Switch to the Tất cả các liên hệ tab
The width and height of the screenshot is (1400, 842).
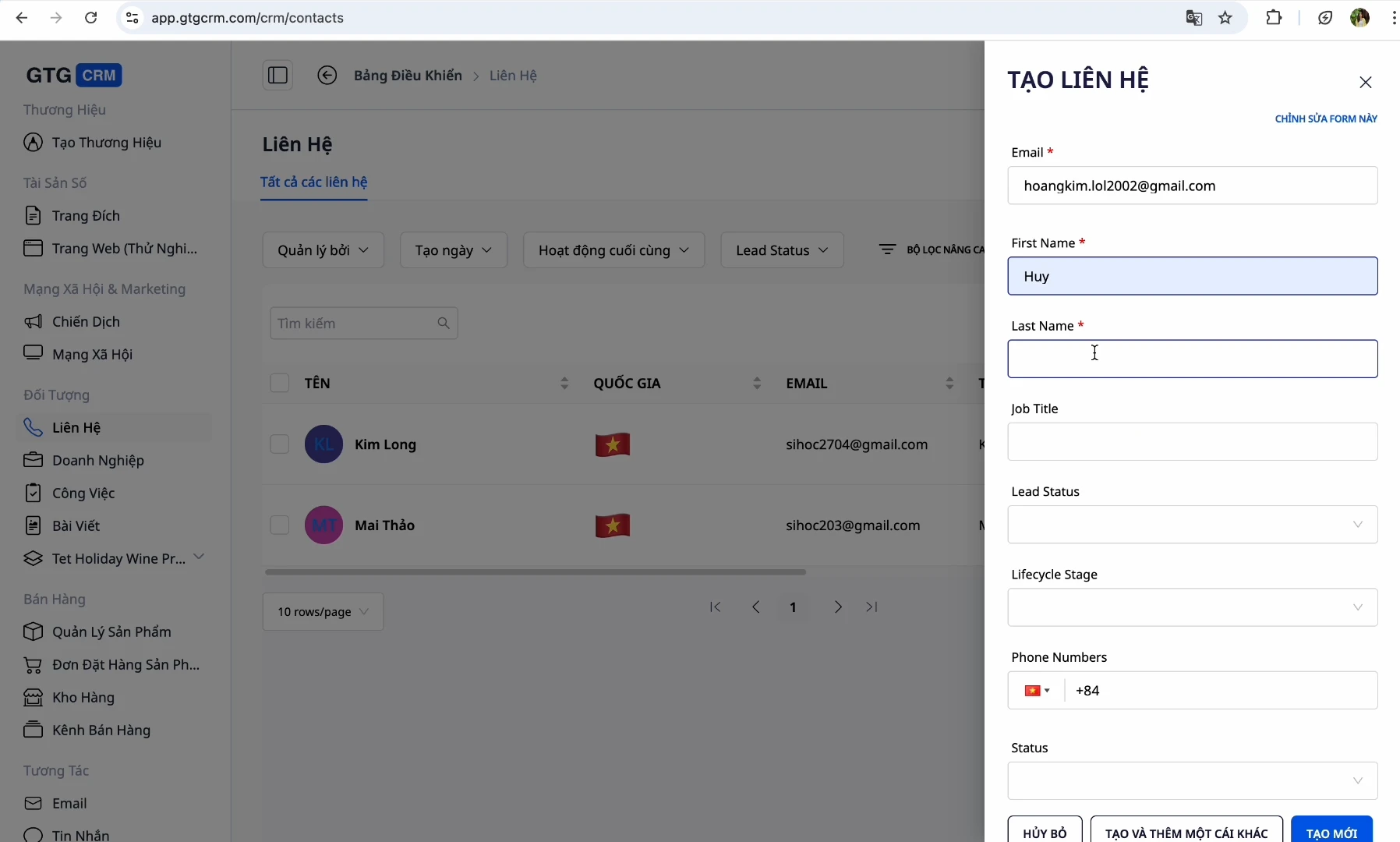(313, 182)
